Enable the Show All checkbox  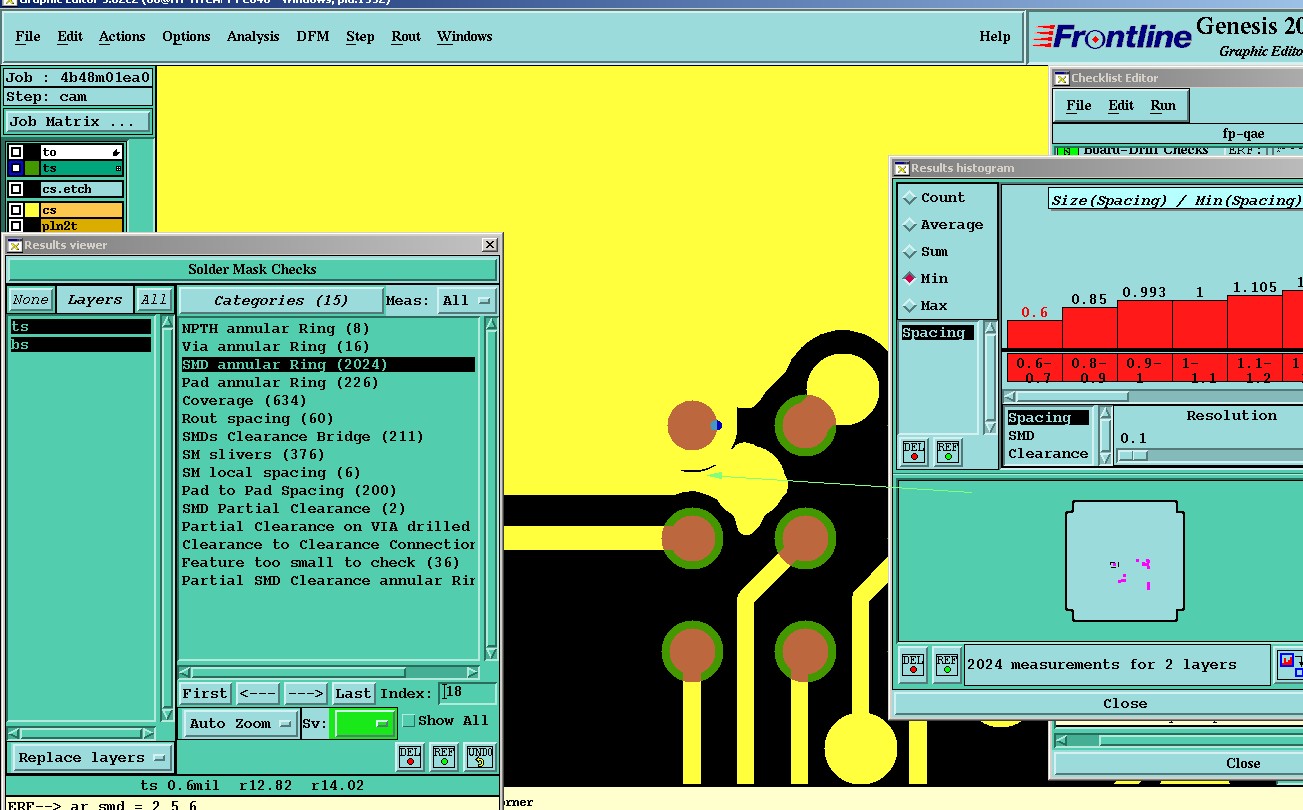tap(408, 721)
